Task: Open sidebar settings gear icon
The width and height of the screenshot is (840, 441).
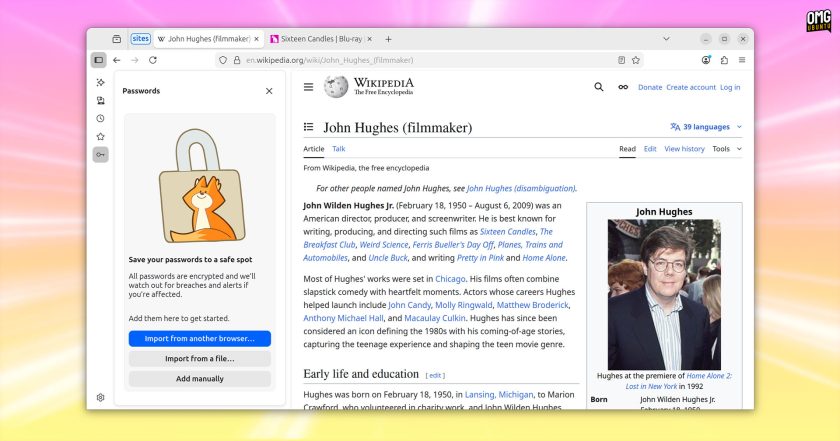Action: pos(100,397)
